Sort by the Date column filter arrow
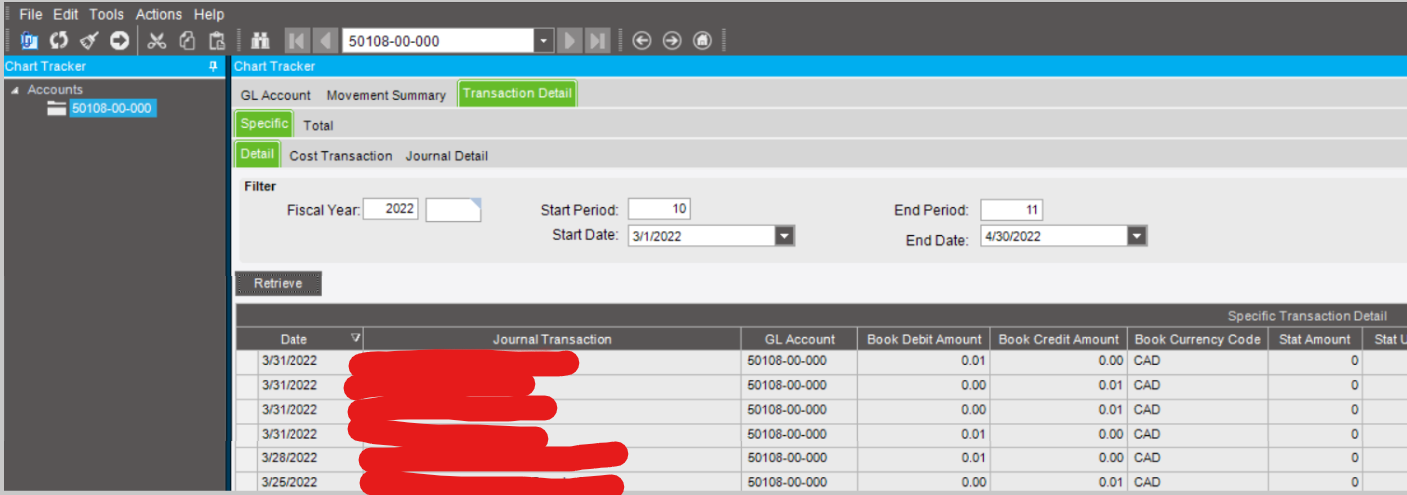1407x495 pixels. click(x=356, y=339)
